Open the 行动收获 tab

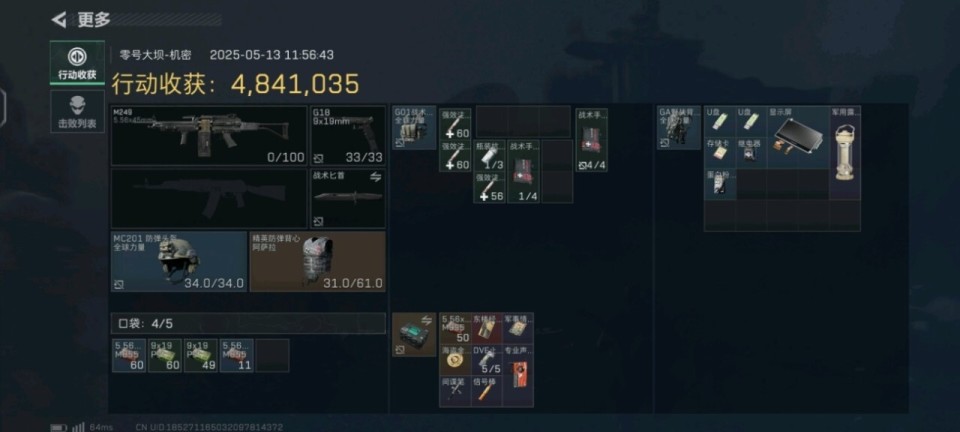77,62
